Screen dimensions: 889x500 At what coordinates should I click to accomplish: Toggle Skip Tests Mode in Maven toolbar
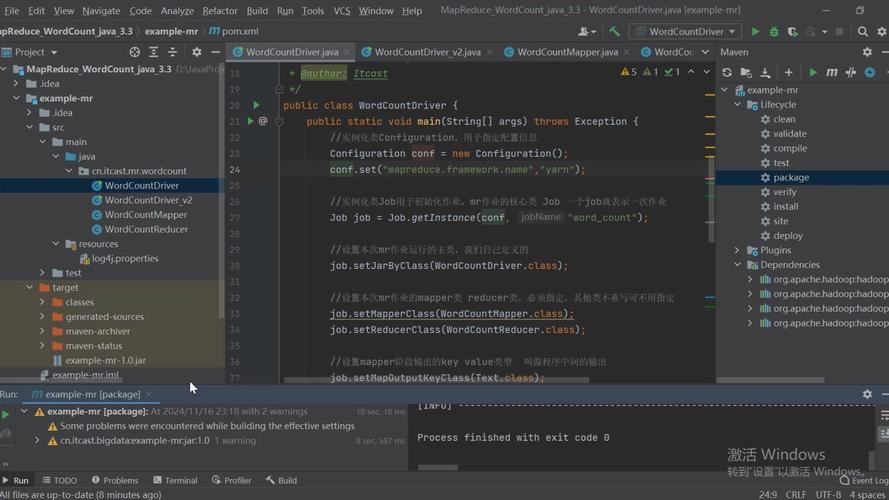868,73
